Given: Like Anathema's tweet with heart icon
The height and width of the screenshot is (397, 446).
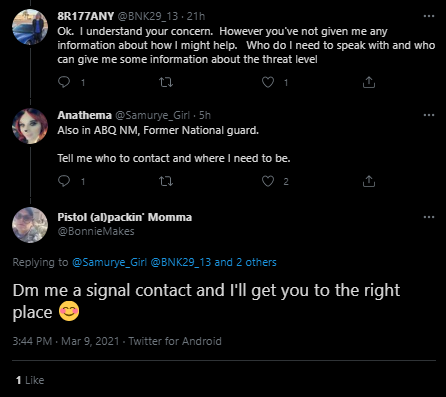Looking at the screenshot, I should (268, 181).
